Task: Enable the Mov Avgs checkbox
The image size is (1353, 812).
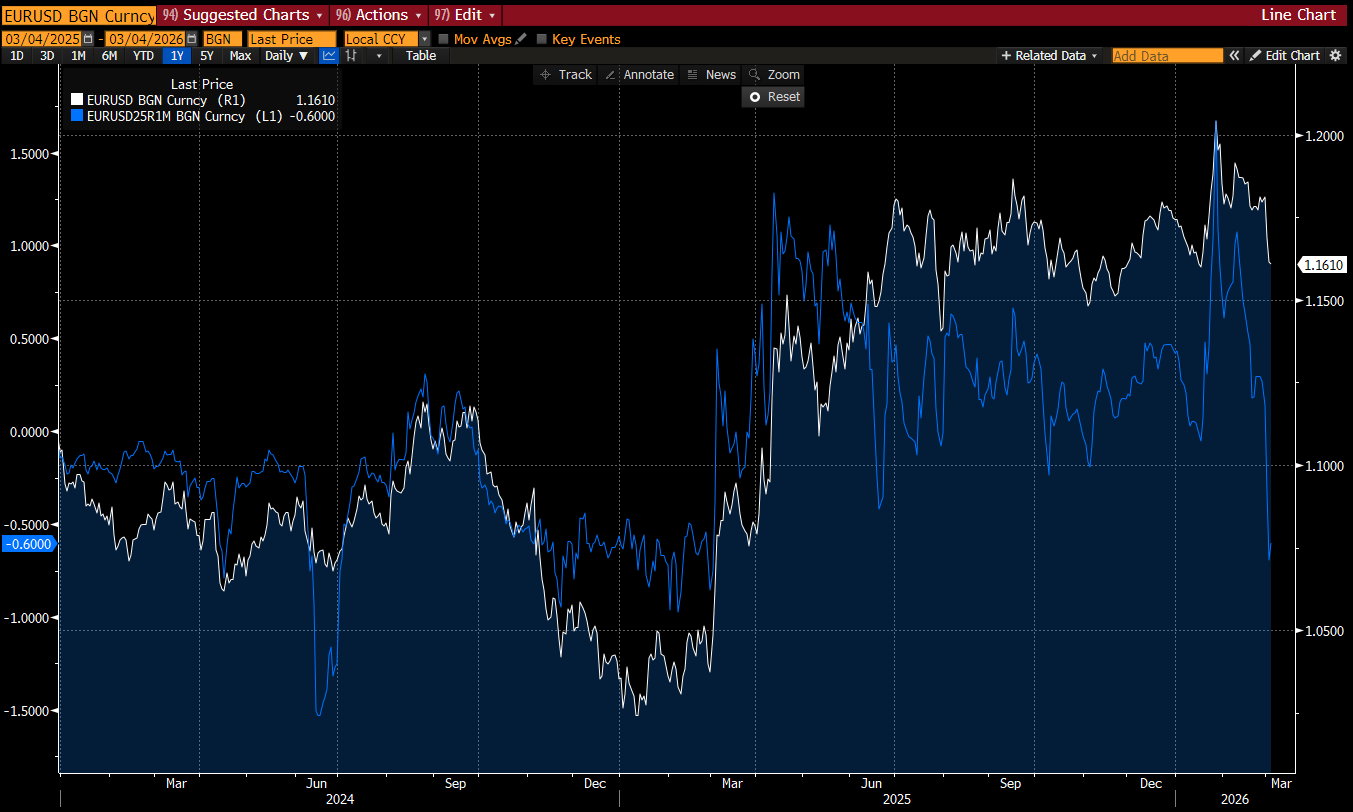Action: pos(443,39)
